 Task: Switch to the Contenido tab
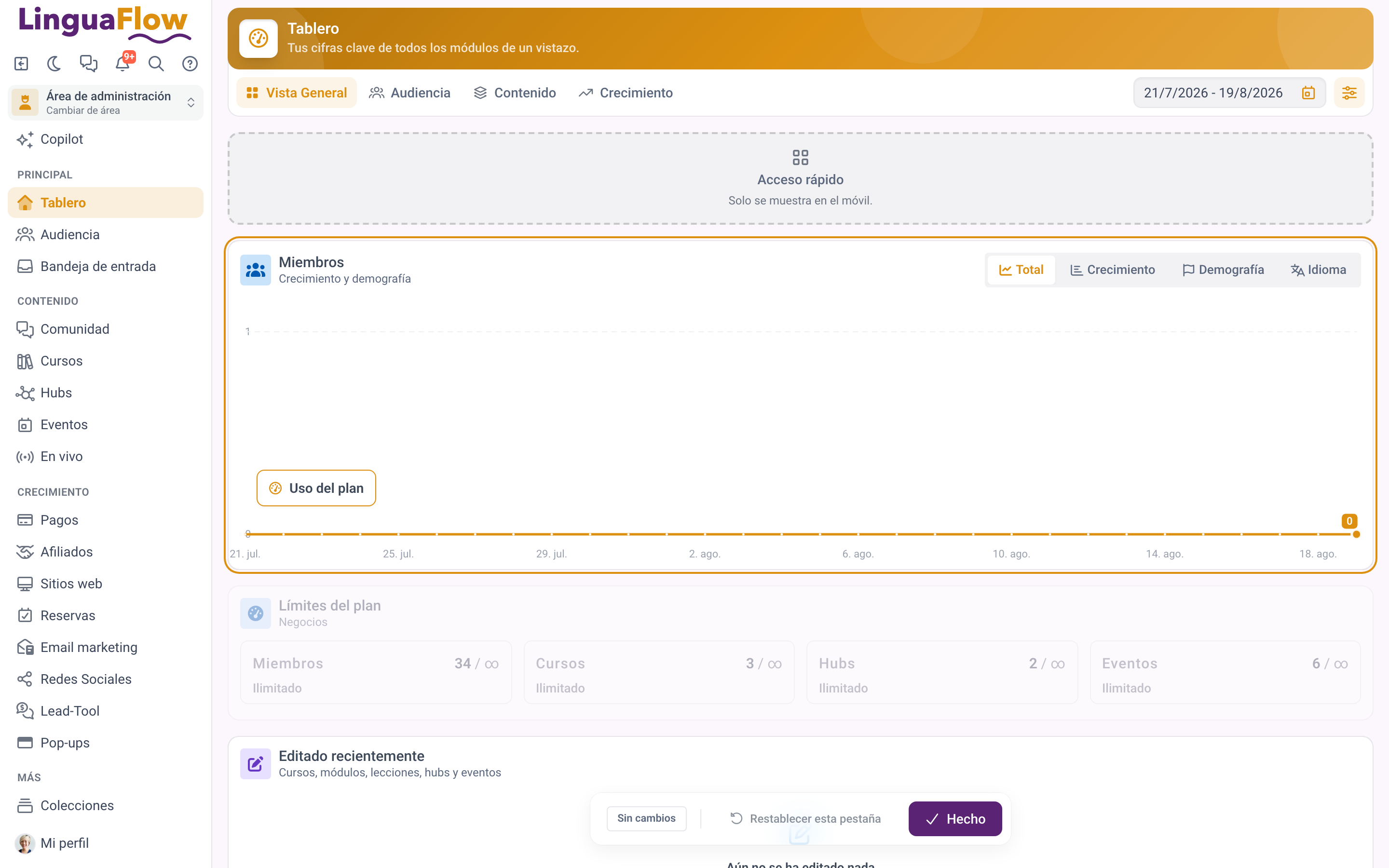[514, 93]
